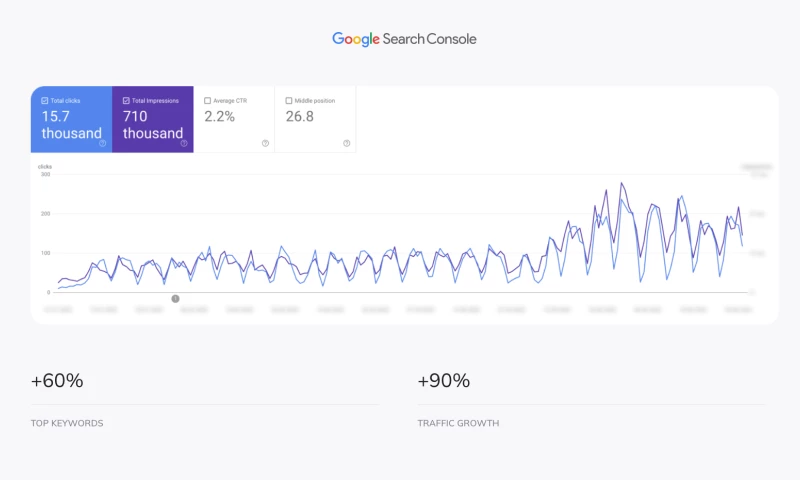This screenshot has height=480, width=800.
Task: Click the help icon on Total clicks card
Action: pos(102,143)
